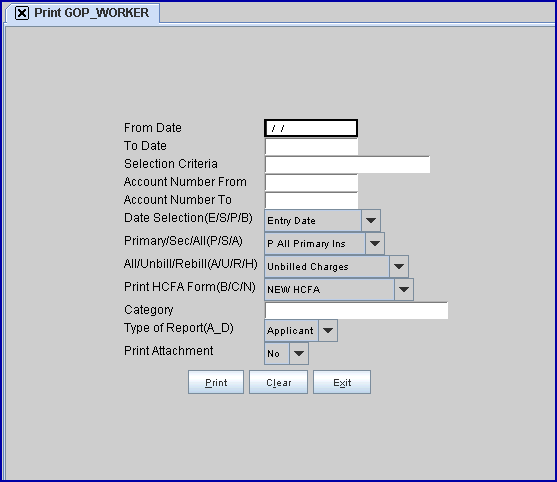Open the Entry Date dropdown arrow
This screenshot has width=557, height=482.
pyautogui.click(x=371, y=221)
